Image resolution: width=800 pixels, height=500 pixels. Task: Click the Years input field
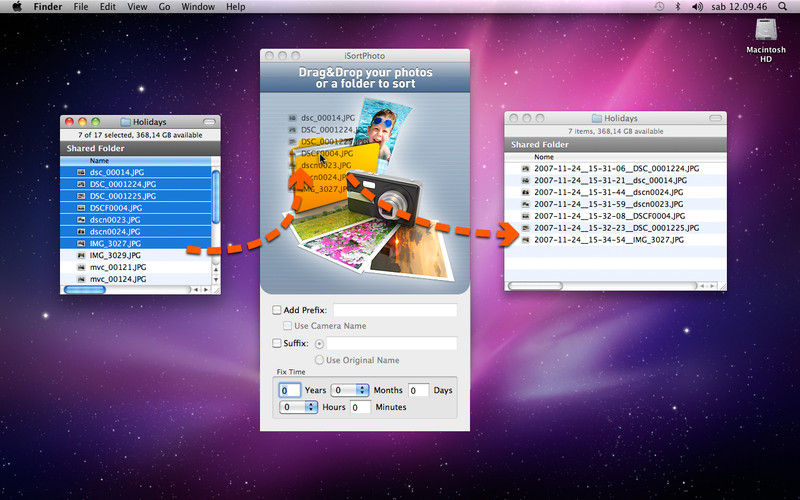pyautogui.click(x=290, y=390)
